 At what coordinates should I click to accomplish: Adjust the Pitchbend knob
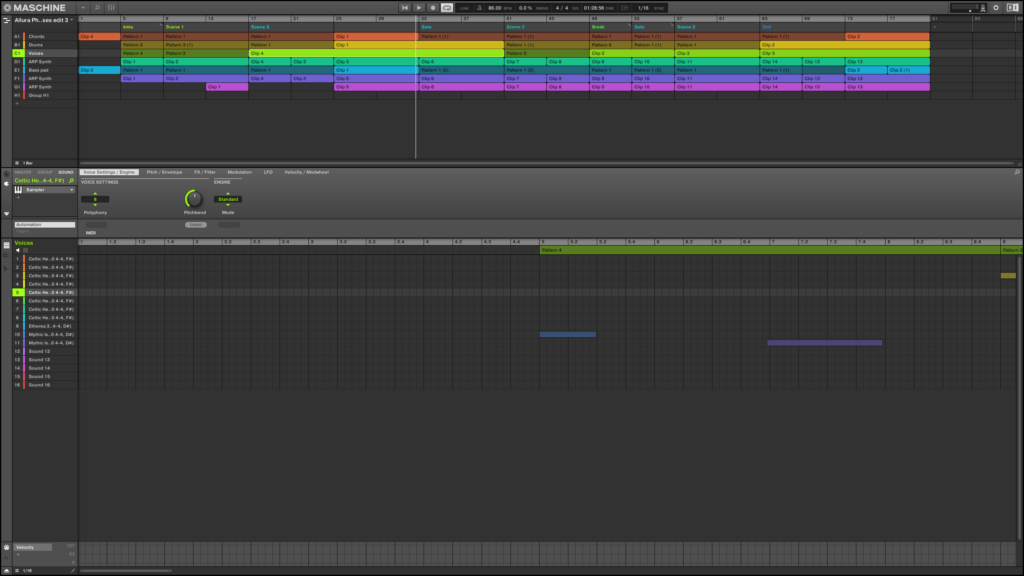click(x=194, y=199)
